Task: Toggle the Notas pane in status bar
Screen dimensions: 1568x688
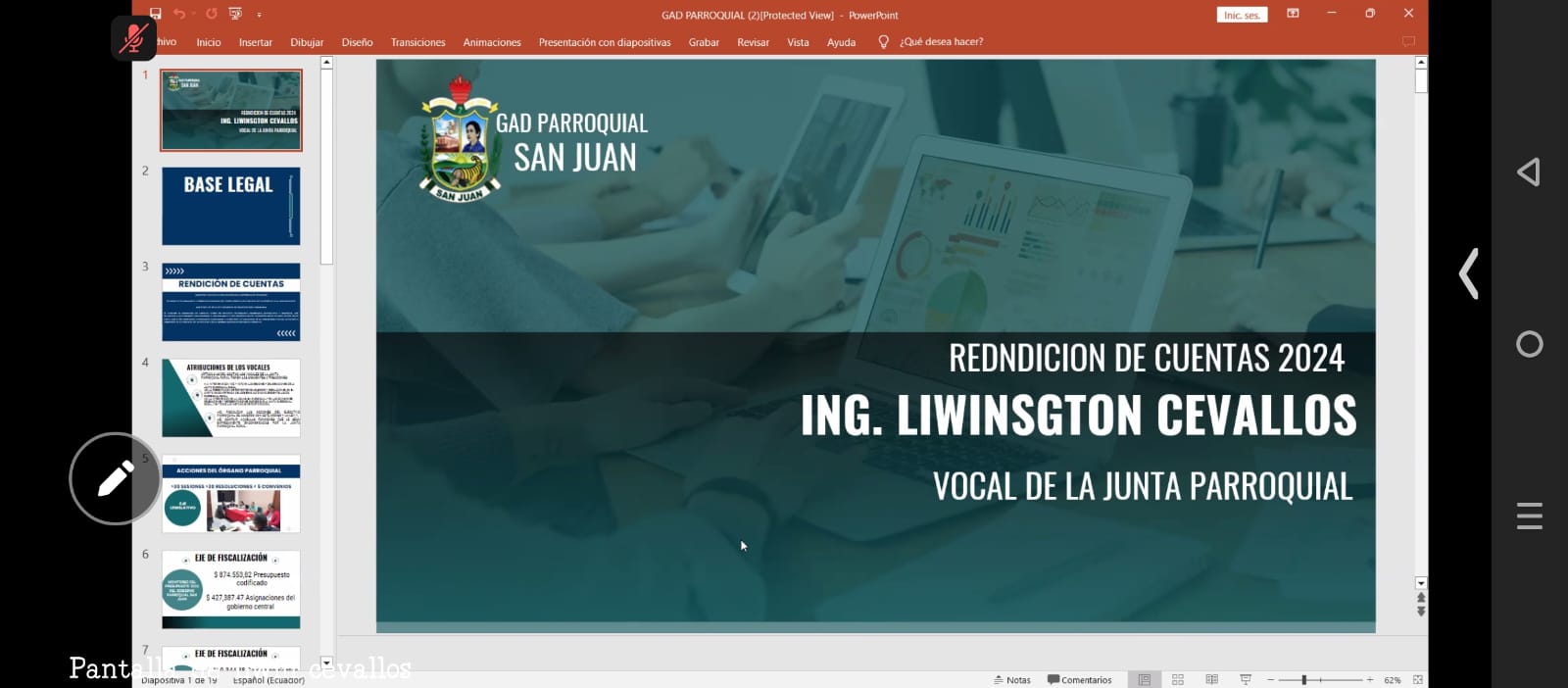Action: [1012, 679]
